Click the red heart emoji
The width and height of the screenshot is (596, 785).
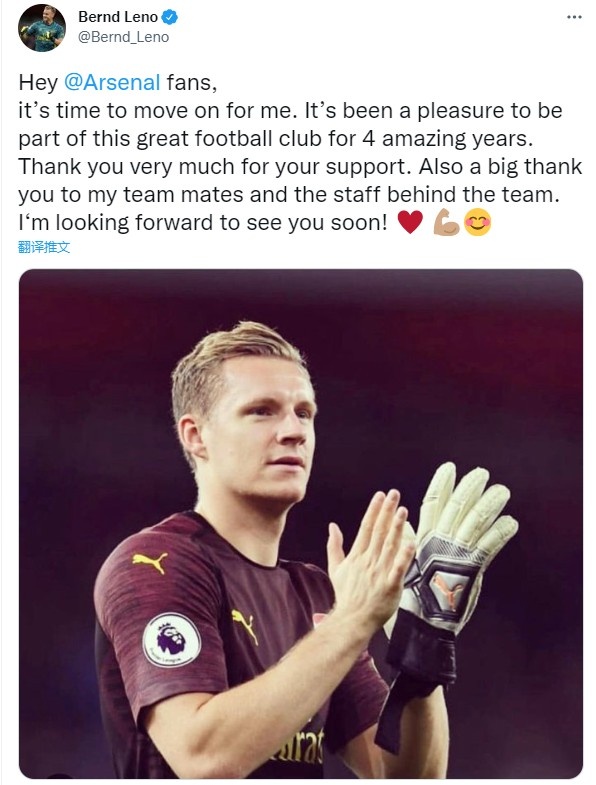click(410, 222)
